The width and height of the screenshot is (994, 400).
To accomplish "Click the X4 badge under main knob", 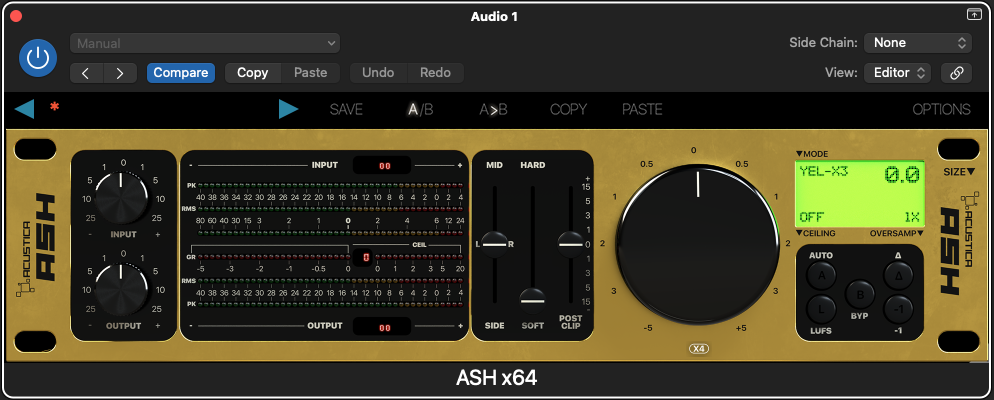I will (698, 349).
